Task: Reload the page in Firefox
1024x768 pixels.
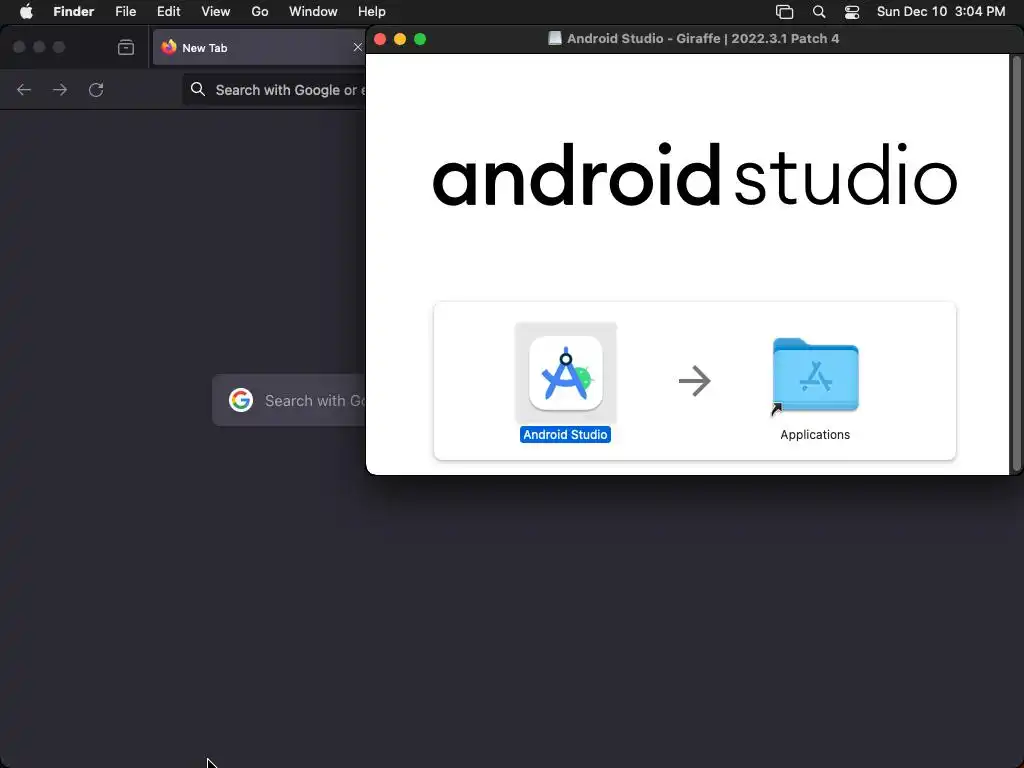Action: 96,89
